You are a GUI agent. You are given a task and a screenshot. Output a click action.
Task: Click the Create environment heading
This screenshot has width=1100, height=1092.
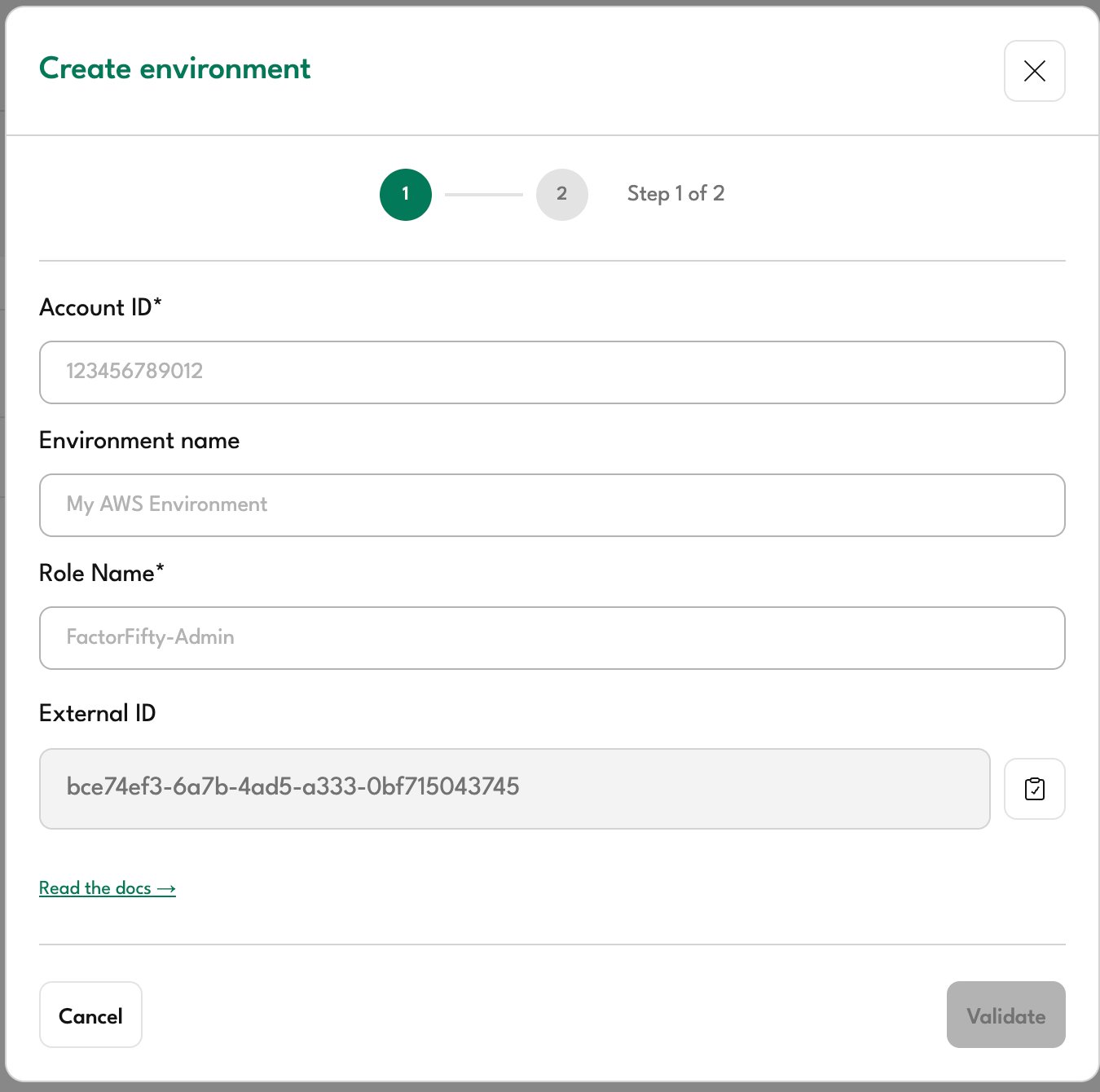(x=174, y=69)
